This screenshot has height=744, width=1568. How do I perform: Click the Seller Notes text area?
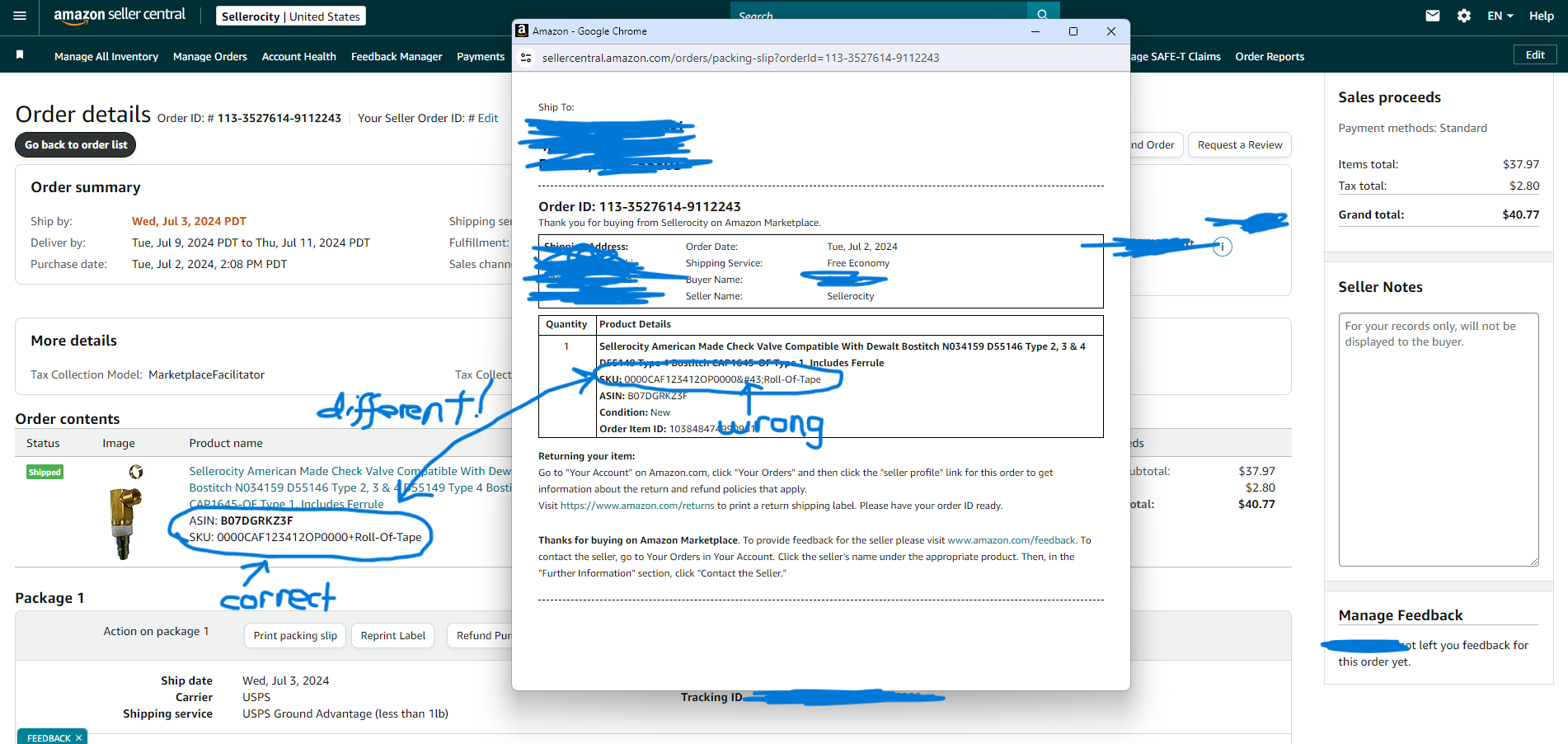1439,439
